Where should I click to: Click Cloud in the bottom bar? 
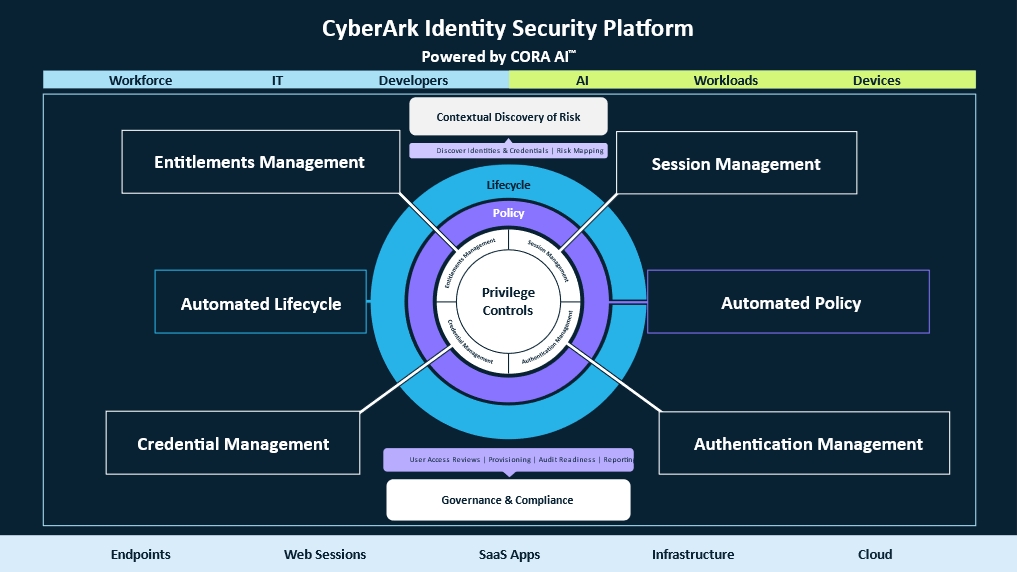coord(875,554)
